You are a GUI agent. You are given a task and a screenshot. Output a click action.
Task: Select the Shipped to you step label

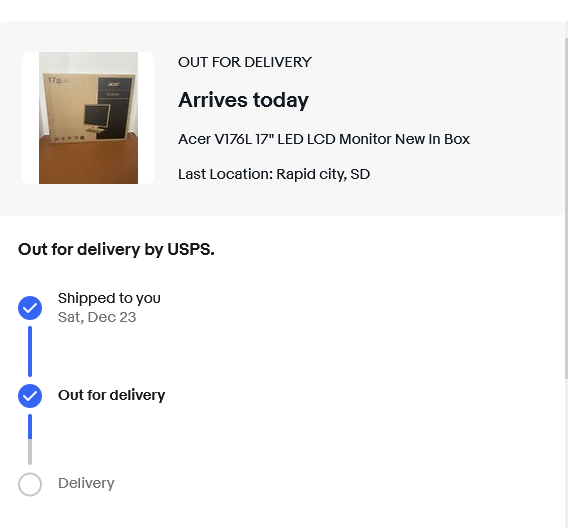click(109, 298)
